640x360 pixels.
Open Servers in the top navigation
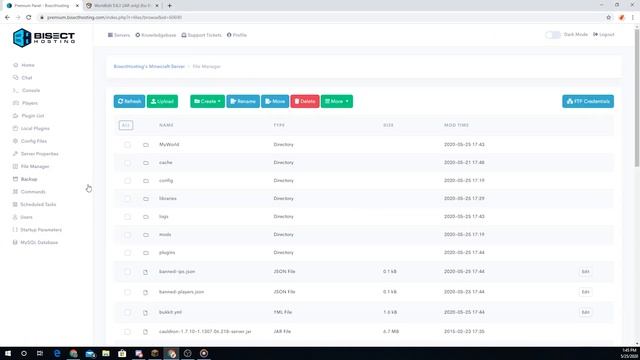(119, 35)
